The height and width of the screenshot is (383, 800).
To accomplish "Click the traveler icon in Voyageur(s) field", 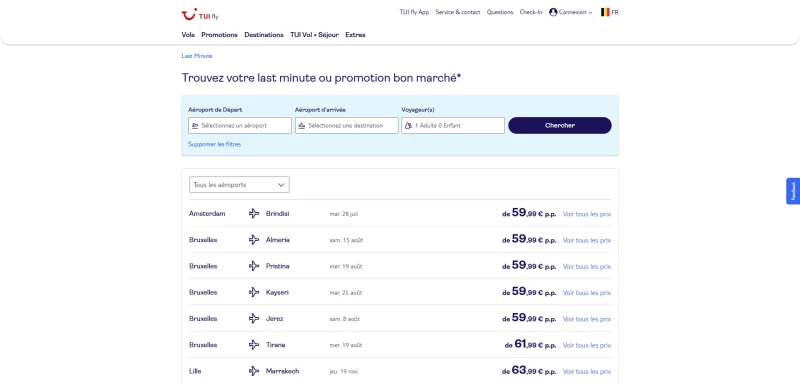I will pyautogui.click(x=408, y=125).
